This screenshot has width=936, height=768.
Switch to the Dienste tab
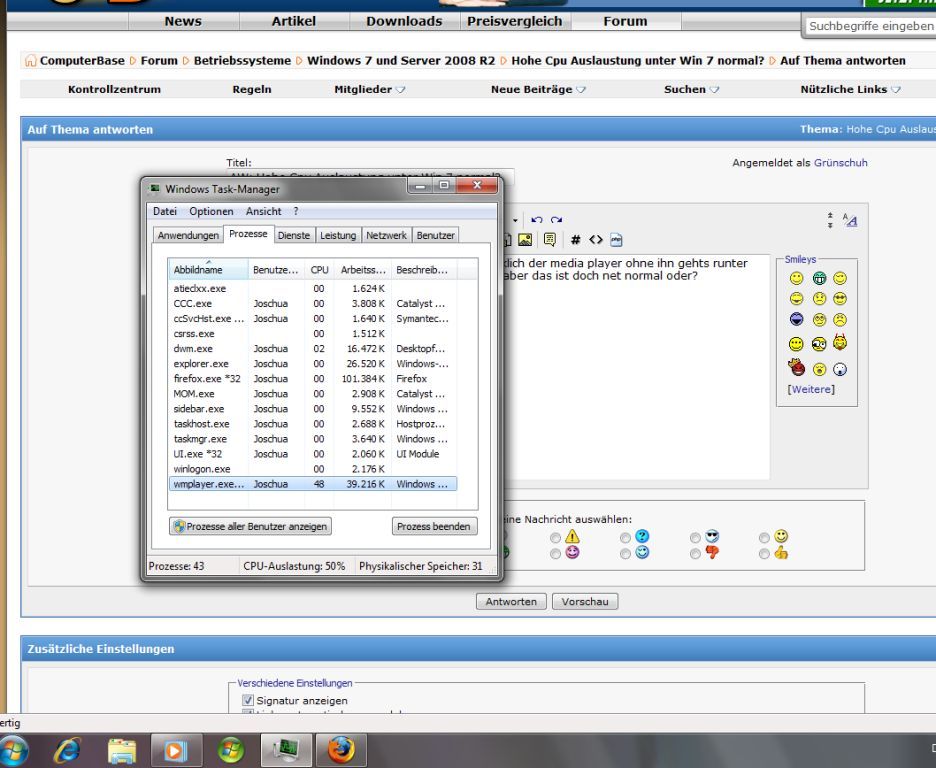(x=294, y=235)
